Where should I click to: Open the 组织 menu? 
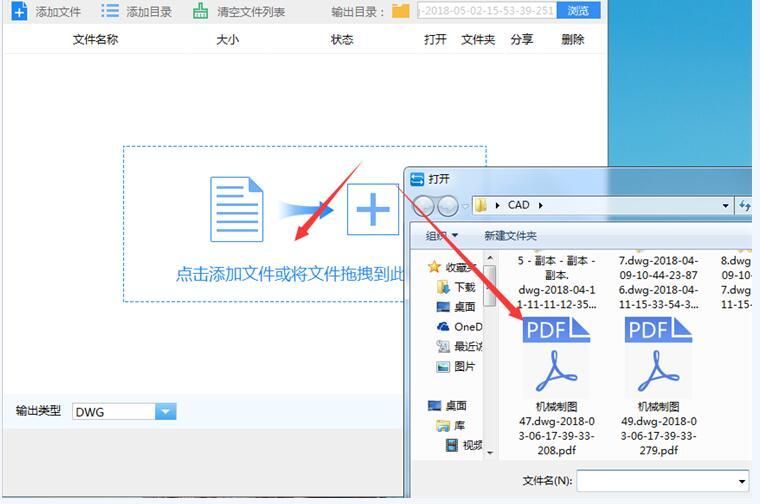tap(442, 236)
